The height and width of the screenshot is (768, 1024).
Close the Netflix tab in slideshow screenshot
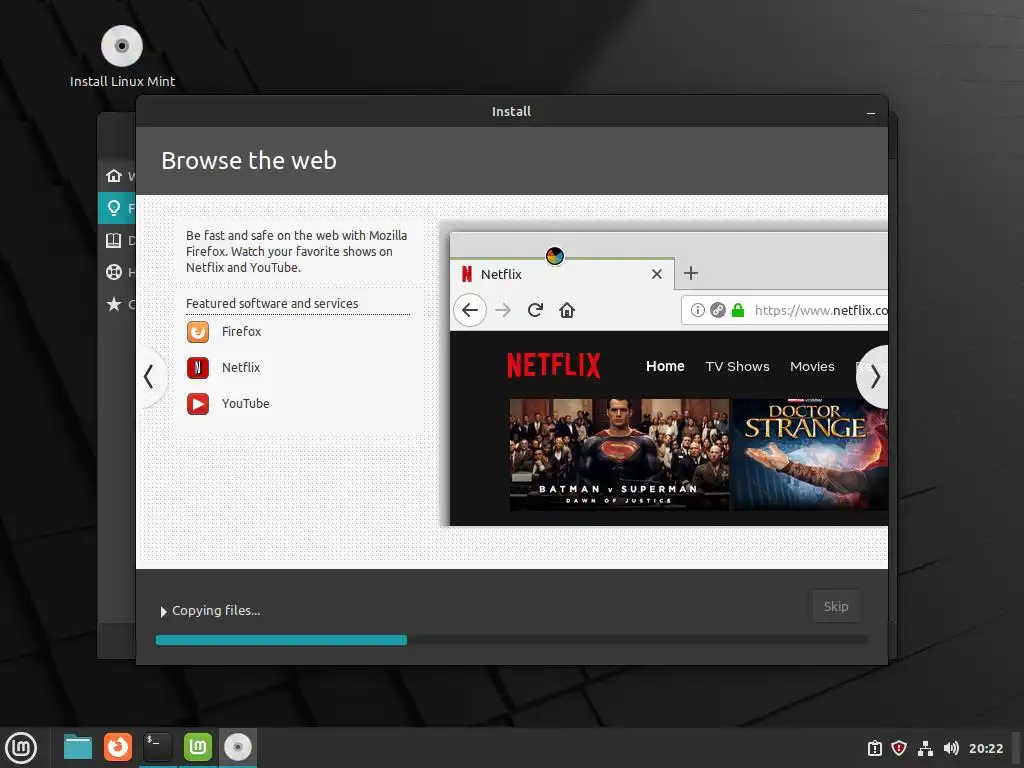(657, 274)
